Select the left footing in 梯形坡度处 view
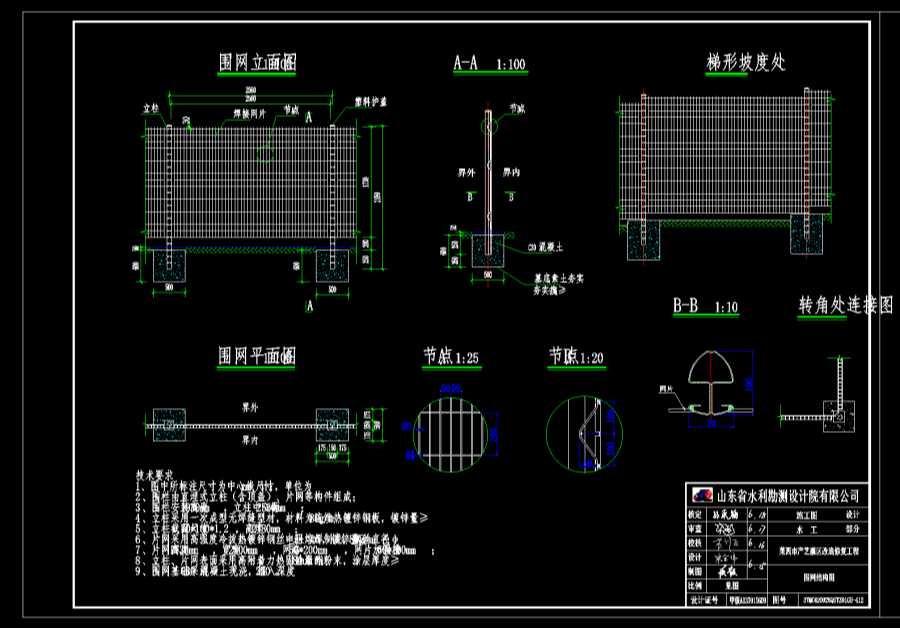The height and width of the screenshot is (628, 900). (643, 241)
